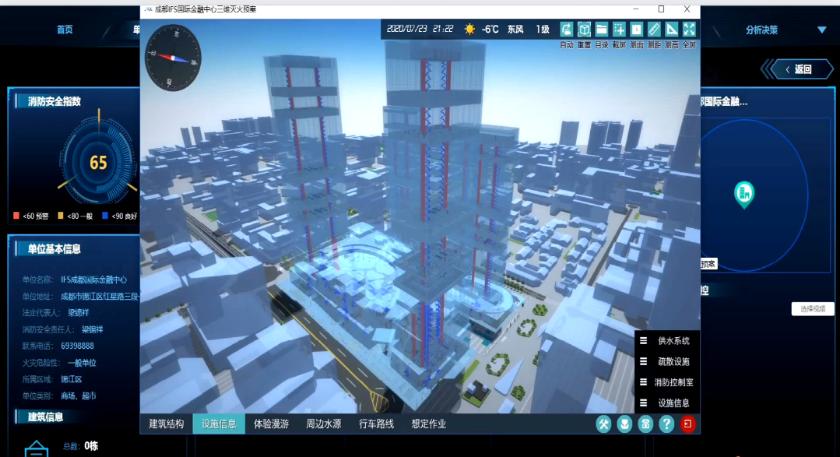Switch to the 行车路线 tab
The height and width of the screenshot is (457, 840).
[x=376, y=424]
